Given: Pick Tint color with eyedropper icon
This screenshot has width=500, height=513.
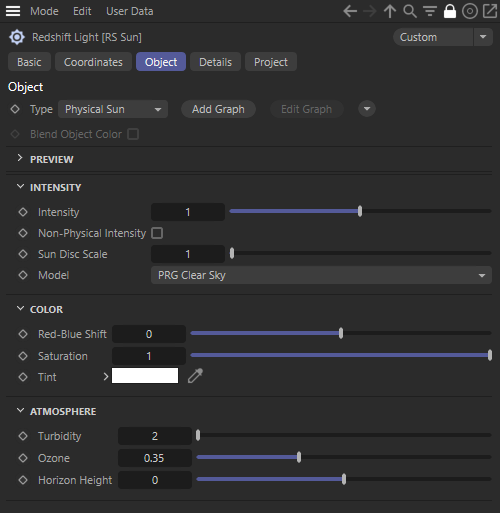Looking at the screenshot, I should click(195, 376).
